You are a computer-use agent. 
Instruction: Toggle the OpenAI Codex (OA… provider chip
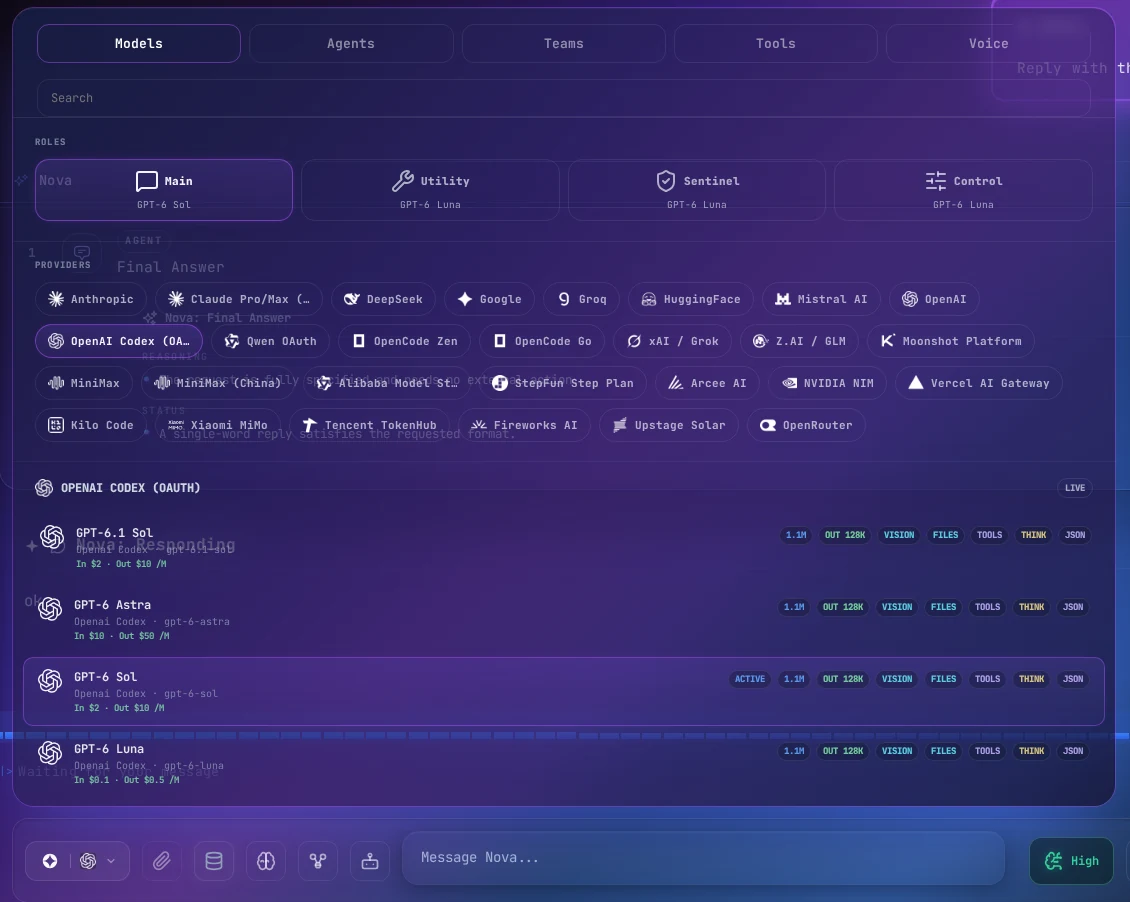click(x=119, y=341)
